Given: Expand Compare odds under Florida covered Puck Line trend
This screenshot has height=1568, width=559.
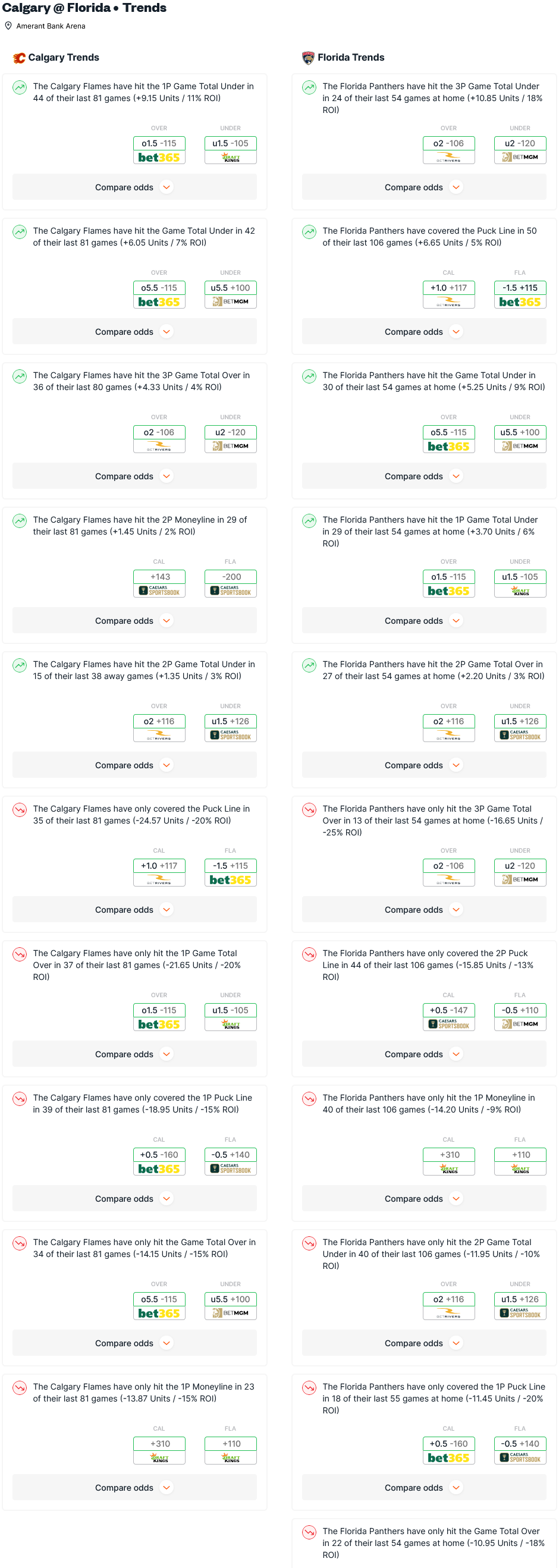Looking at the screenshot, I should (425, 332).
